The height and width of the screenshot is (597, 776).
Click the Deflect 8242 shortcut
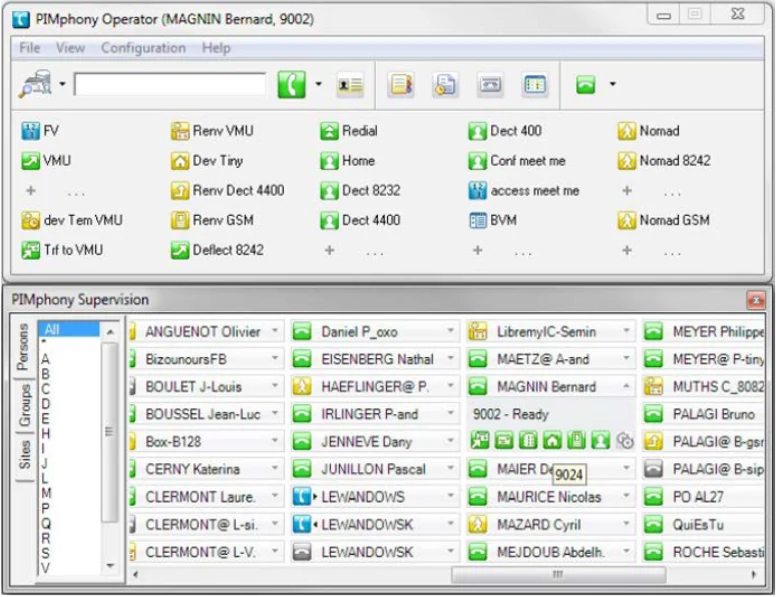pos(217,250)
